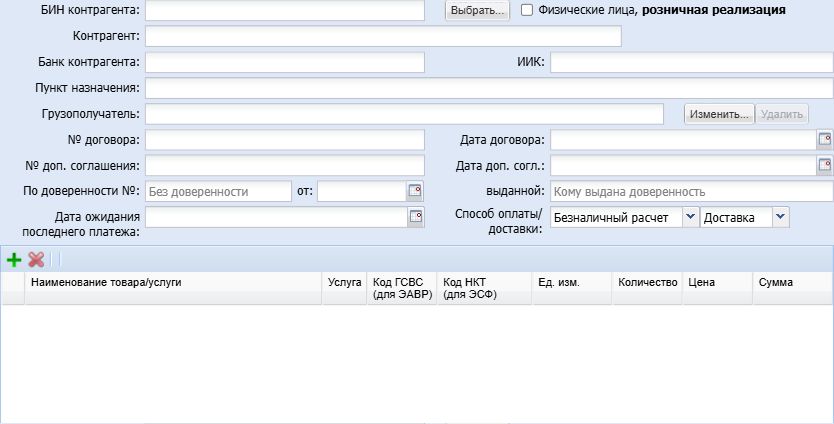Open calendar for Дата ожидания последнего платежа

[x=415, y=217]
